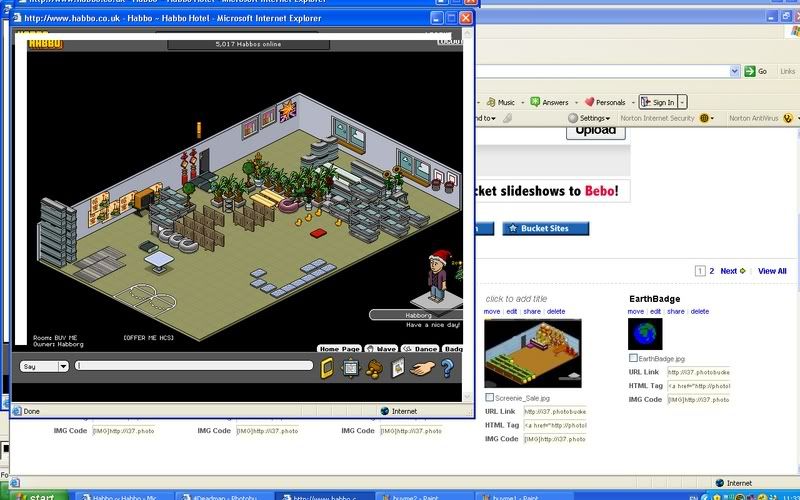This screenshot has width=800, height=500.
Task: Click the hand inventory icon
Action: point(422,368)
